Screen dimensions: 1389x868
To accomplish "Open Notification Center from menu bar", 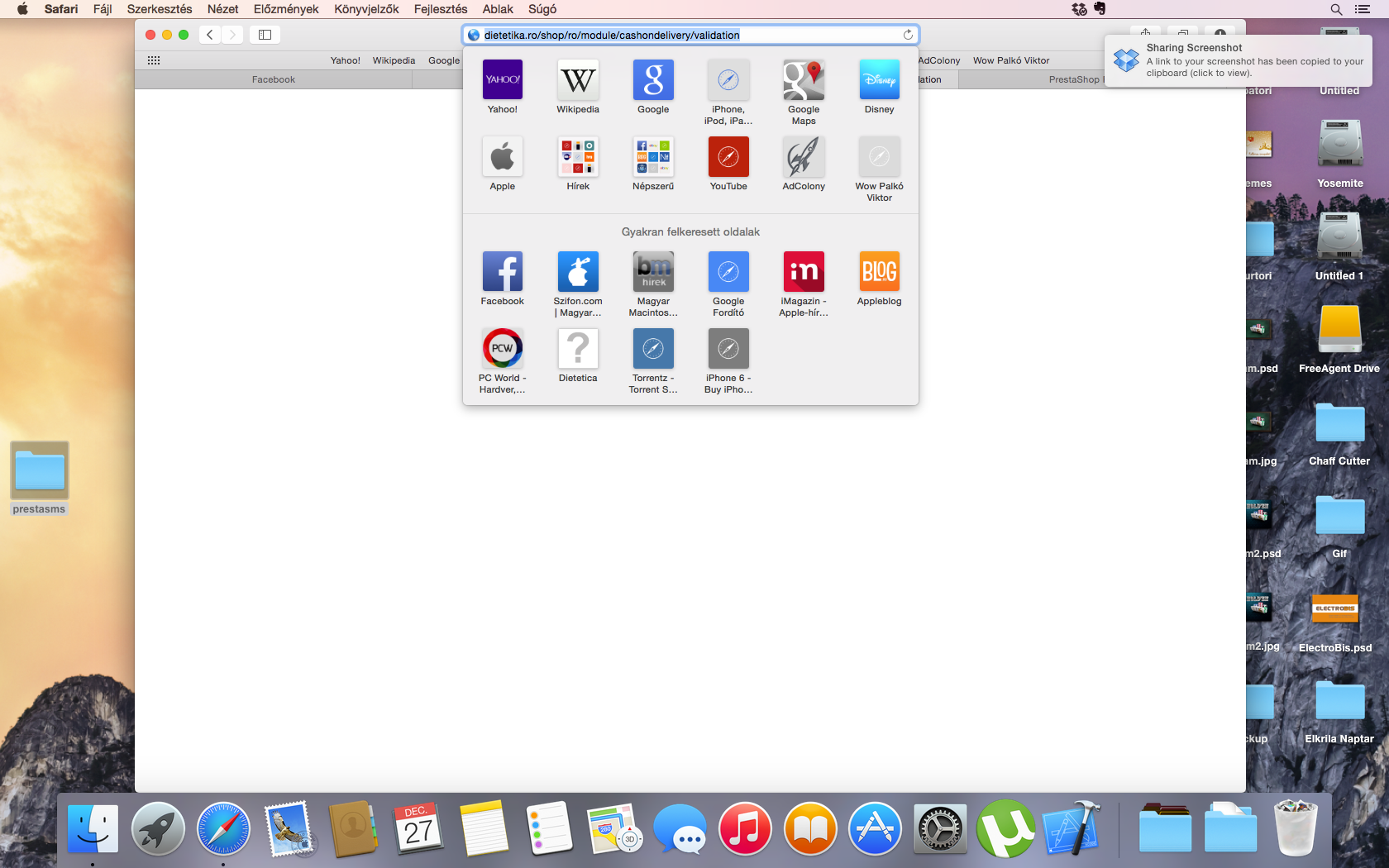I will (x=1363, y=9).
